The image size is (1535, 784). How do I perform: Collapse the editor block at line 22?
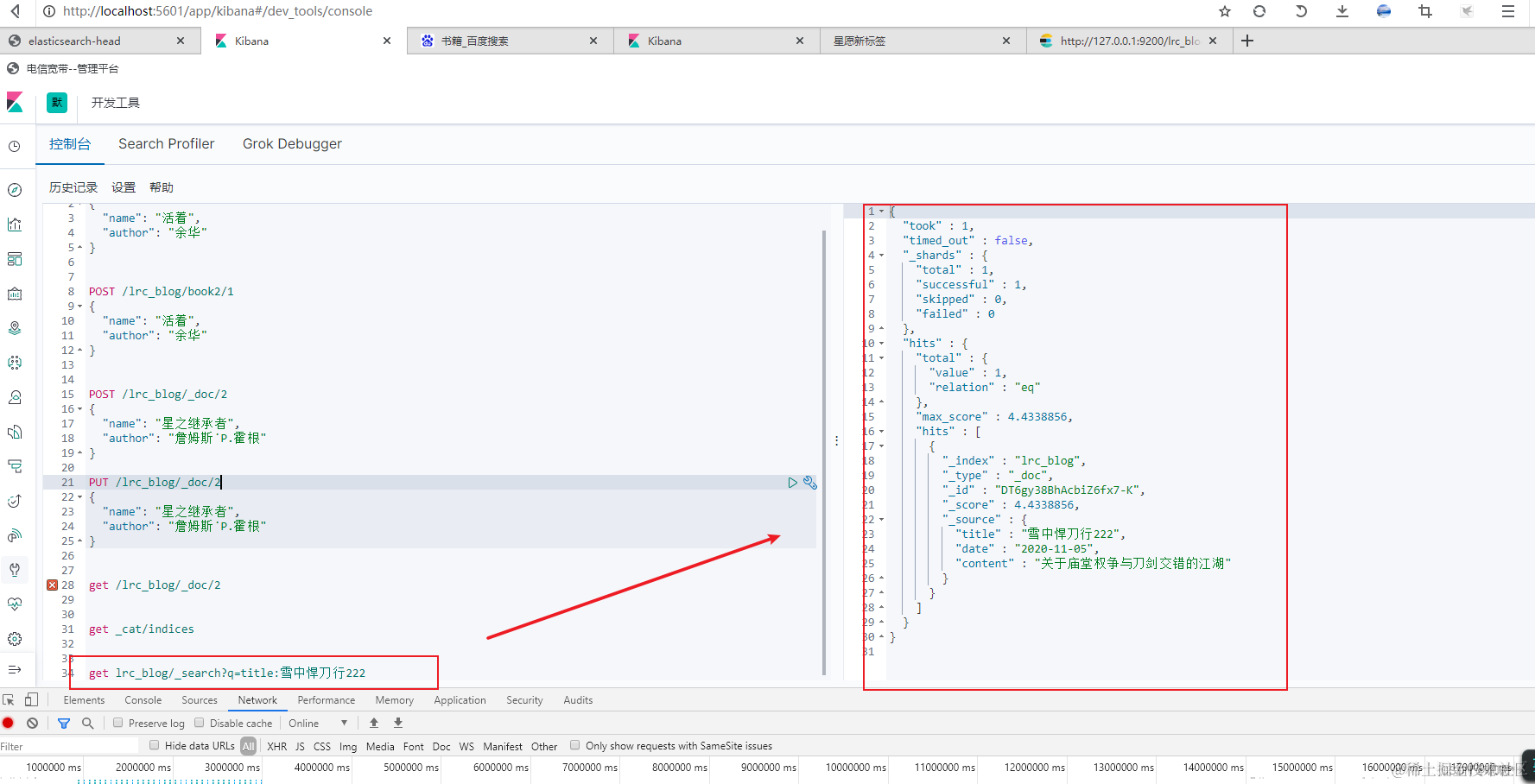tap(80, 497)
